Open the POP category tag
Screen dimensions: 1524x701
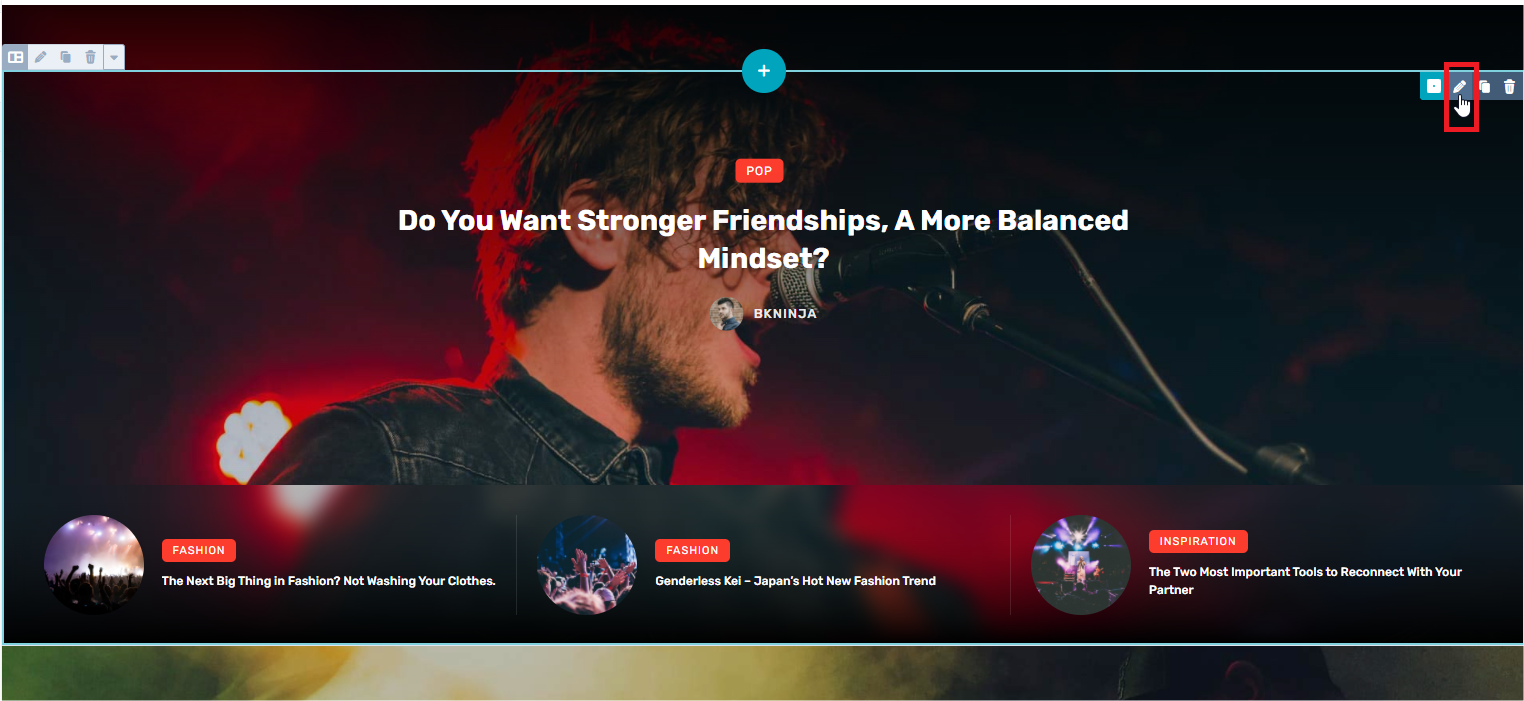tap(759, 171)
